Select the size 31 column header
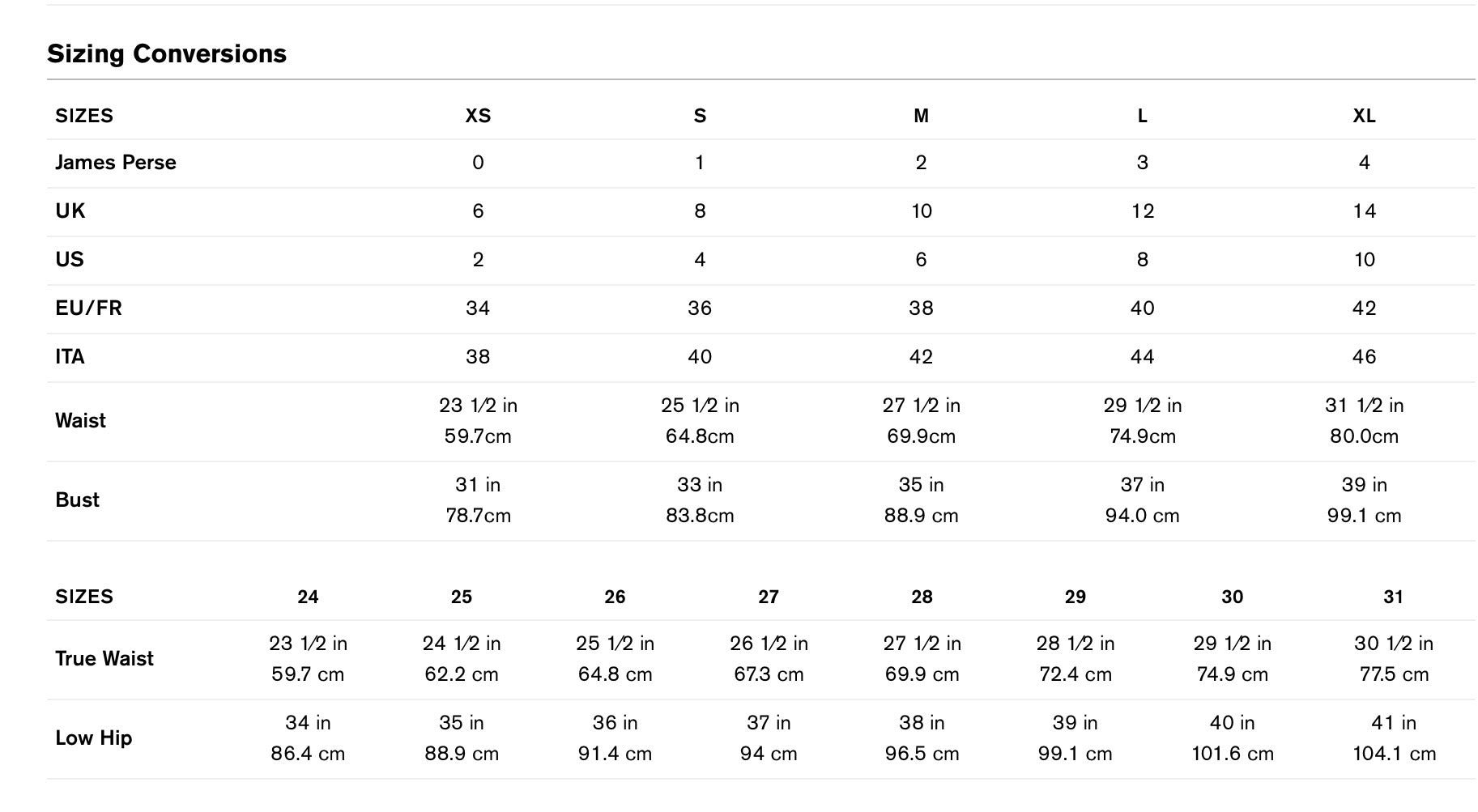Image resolution: width=1478 pixels, height=812 pixels. pyautogui.click(x=1393, y=597)
